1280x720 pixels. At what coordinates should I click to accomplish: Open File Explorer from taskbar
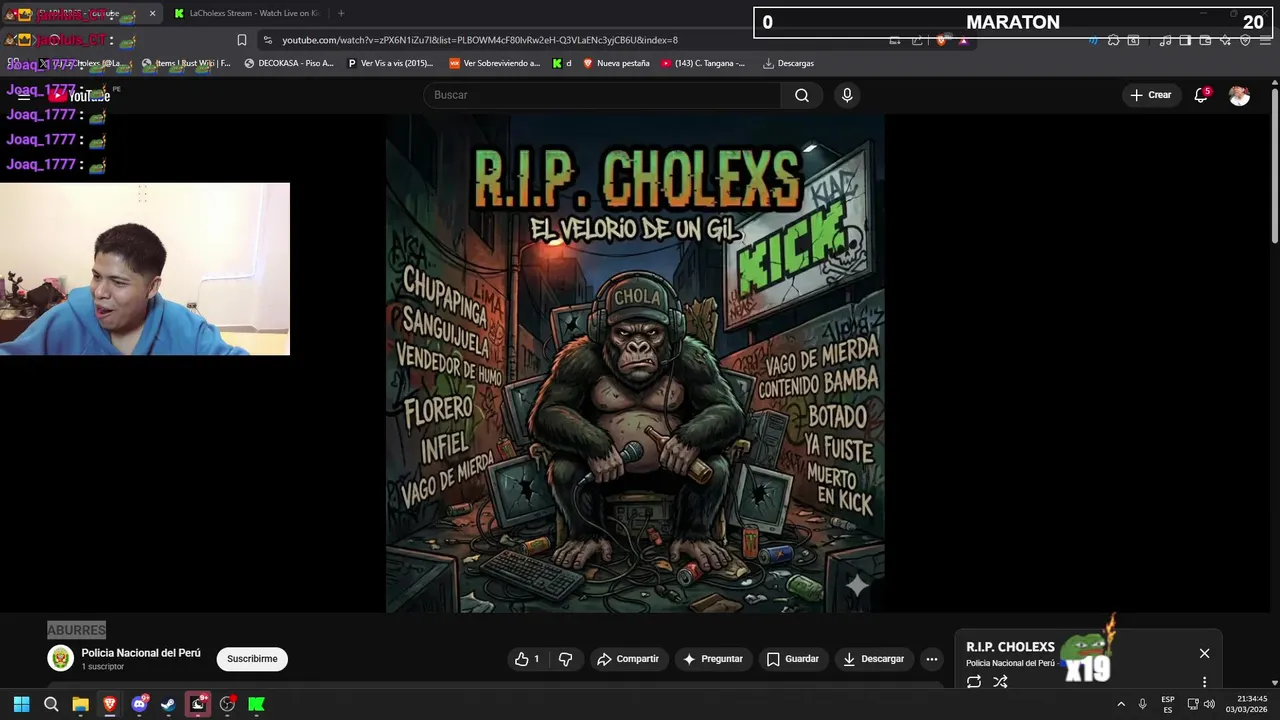pos(80,704)
